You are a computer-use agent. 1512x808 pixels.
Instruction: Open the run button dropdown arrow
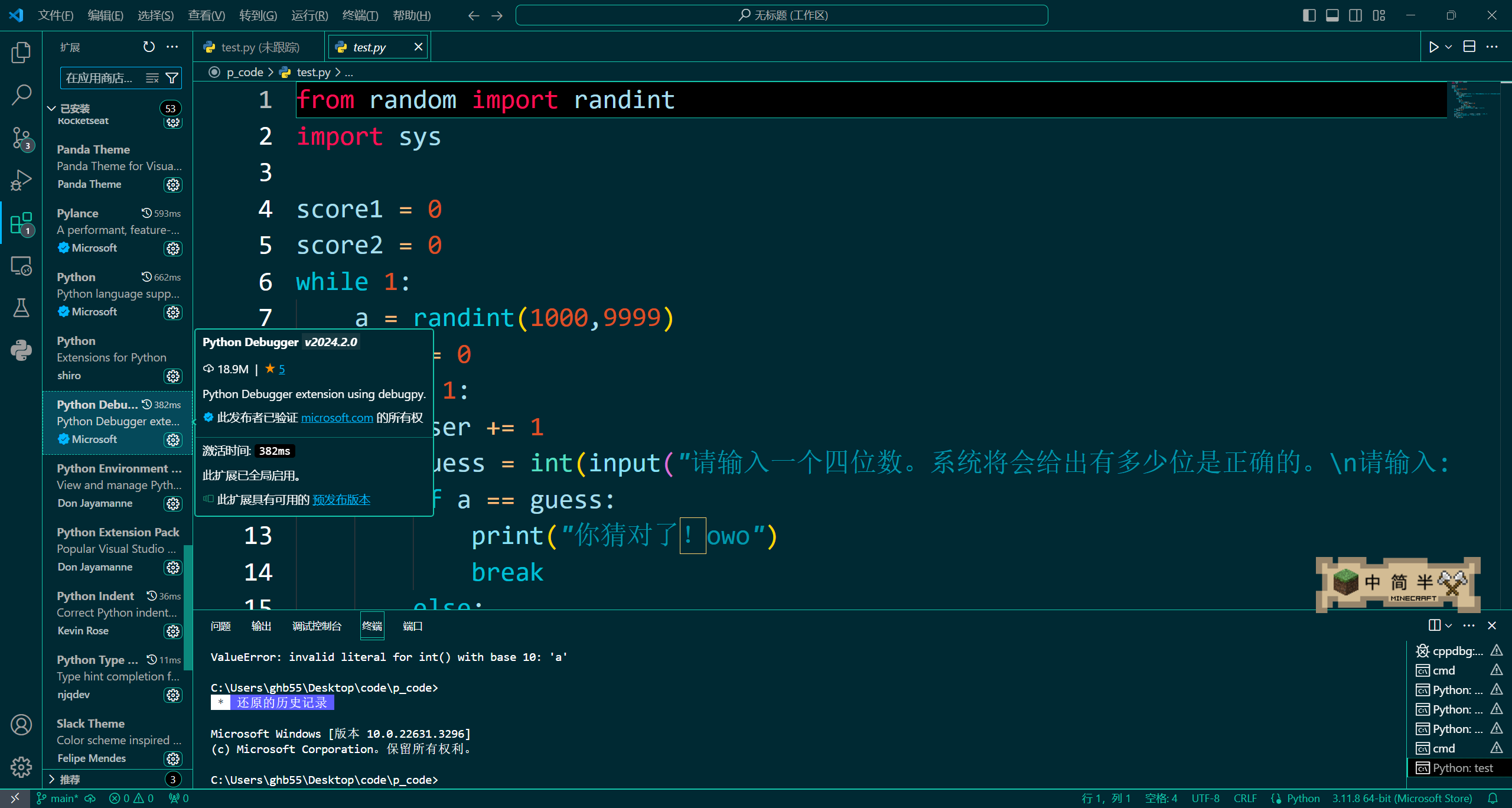(1448, 47)
